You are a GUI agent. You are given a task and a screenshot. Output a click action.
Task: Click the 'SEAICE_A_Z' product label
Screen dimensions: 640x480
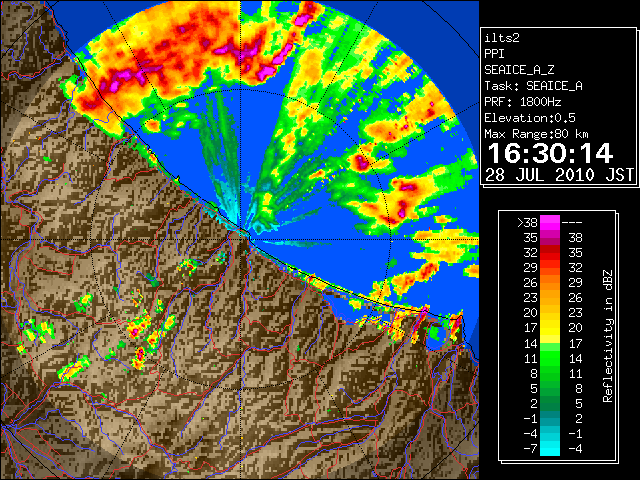tap(519, 70)
